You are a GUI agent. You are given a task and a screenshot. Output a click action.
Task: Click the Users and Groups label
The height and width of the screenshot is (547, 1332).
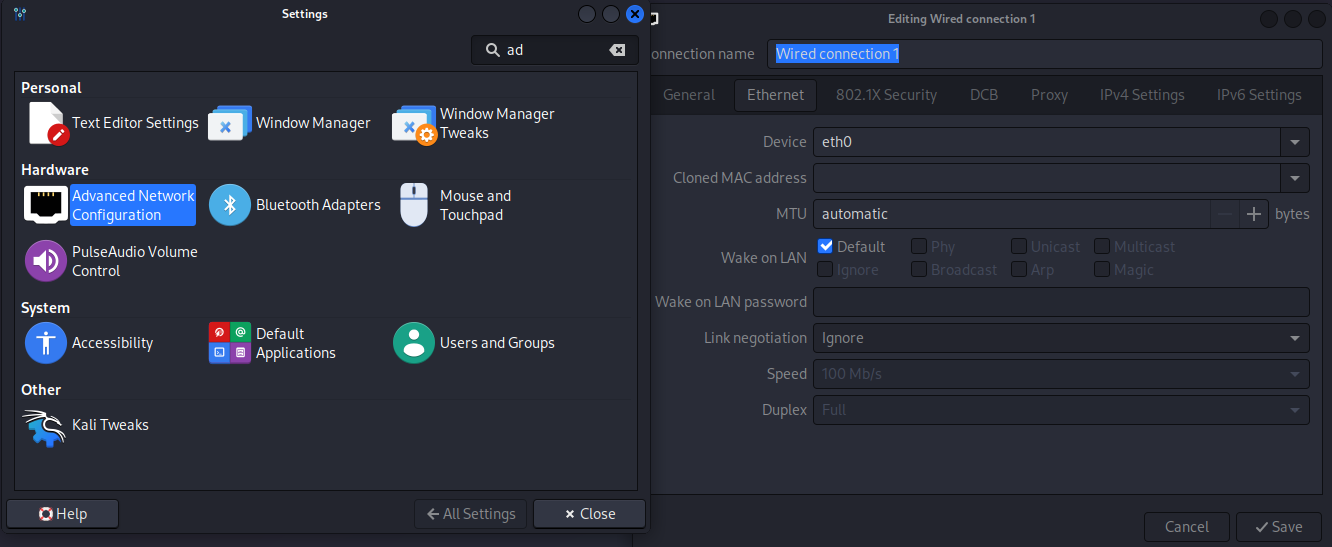497,343
